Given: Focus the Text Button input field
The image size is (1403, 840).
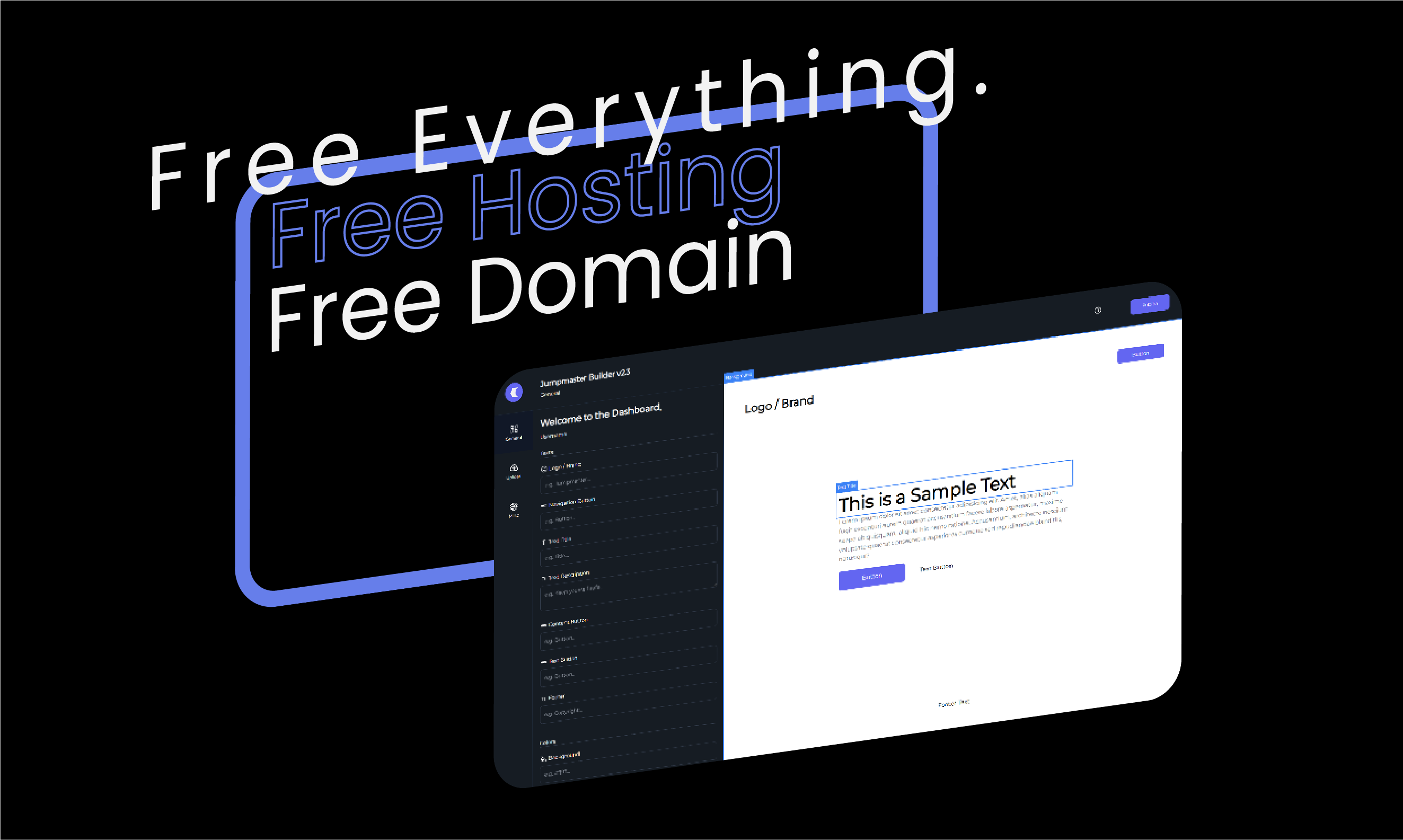Looking at the screenshot, I should pyautogui.click(x=629, y=667).
